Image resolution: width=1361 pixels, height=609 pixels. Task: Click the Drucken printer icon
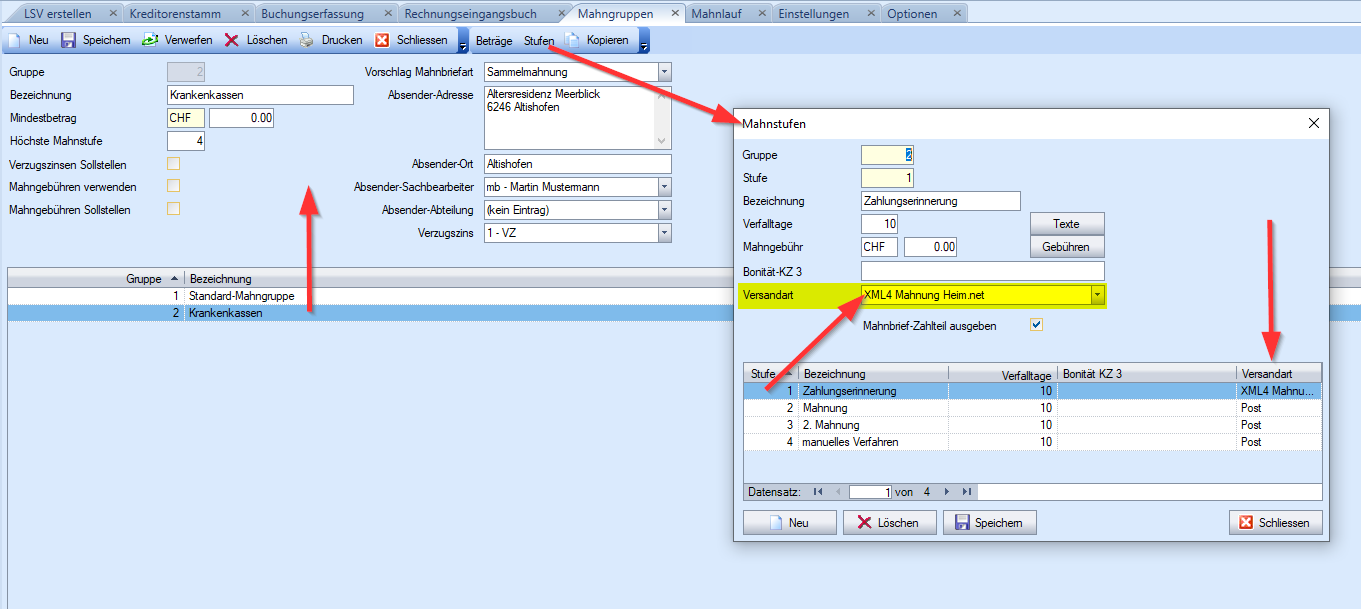pyautogui.click(x=307, y=41)
